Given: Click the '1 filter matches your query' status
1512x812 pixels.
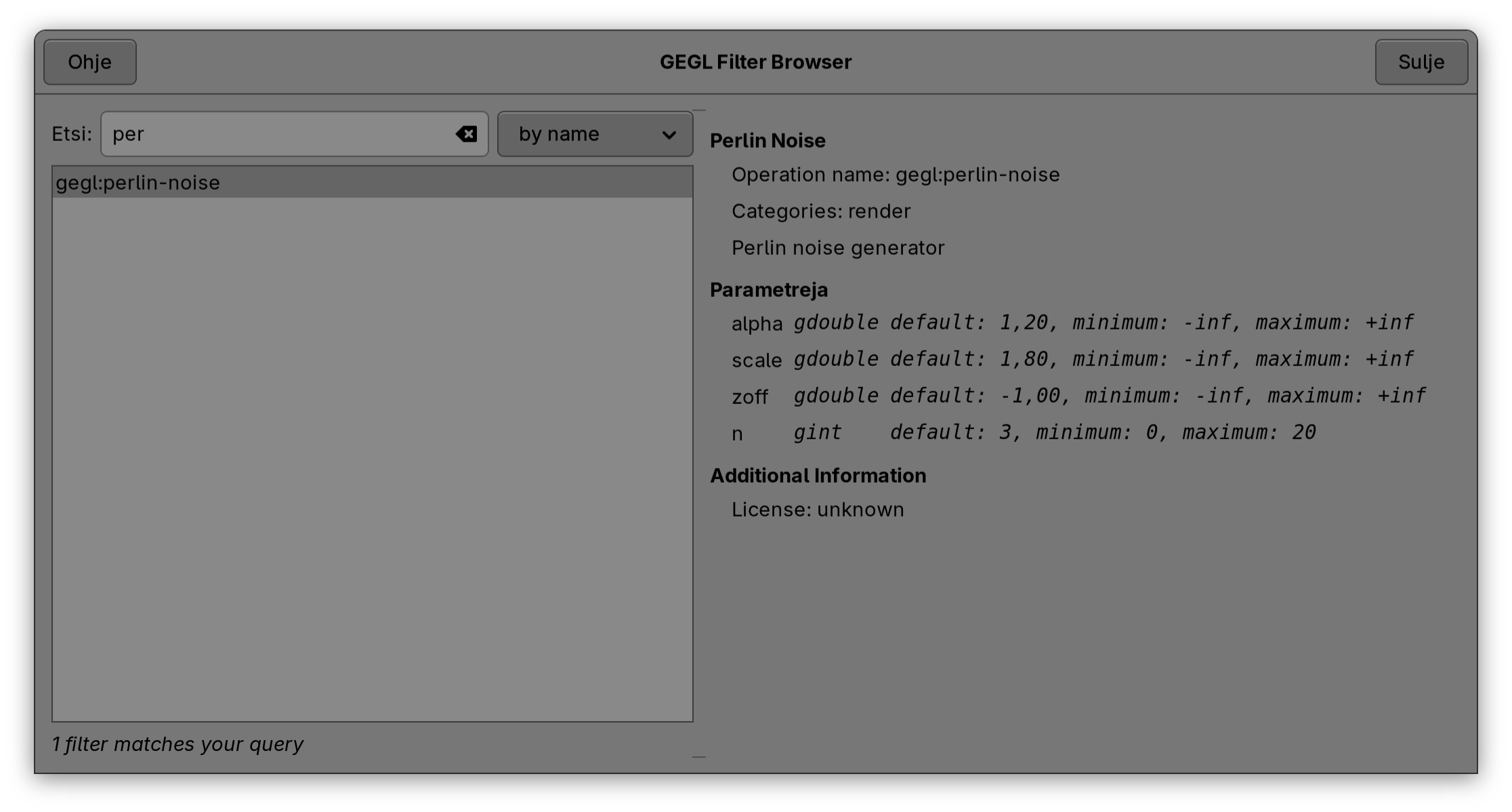Looking at the screenshot, I should pos(177,744).
